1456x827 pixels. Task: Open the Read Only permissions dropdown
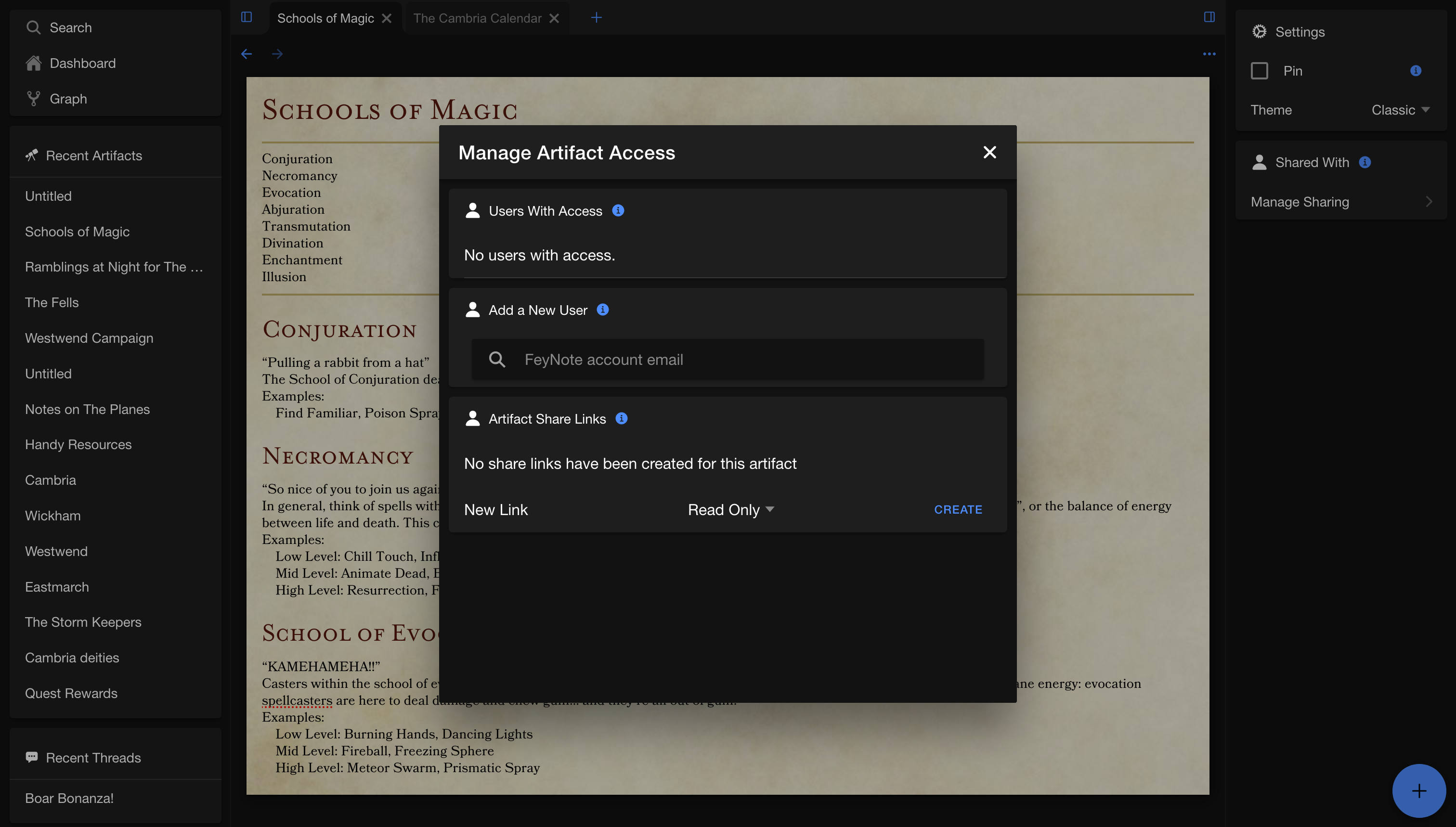point(730,509)
